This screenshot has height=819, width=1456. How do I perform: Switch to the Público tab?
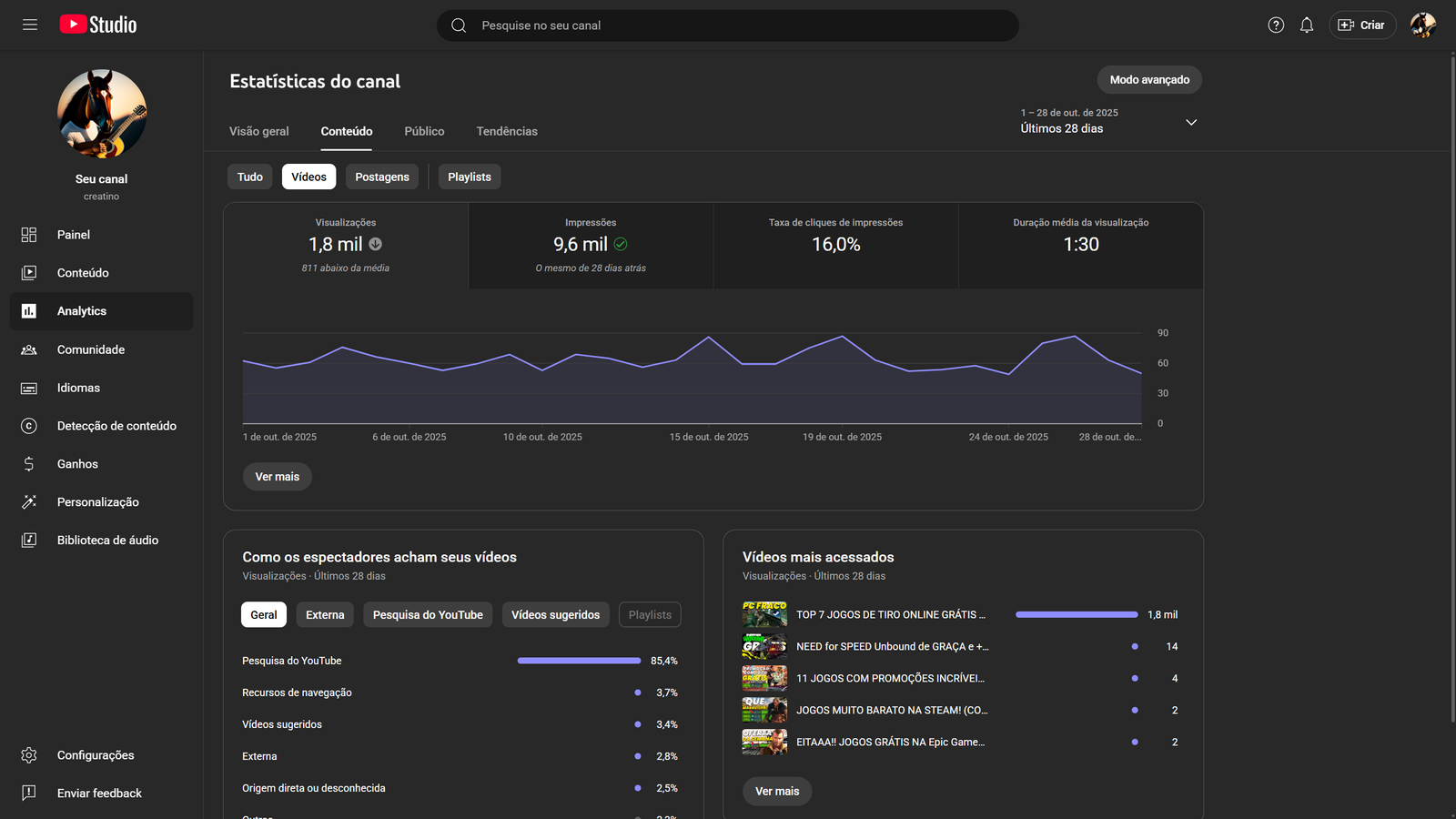pos(424,131)
